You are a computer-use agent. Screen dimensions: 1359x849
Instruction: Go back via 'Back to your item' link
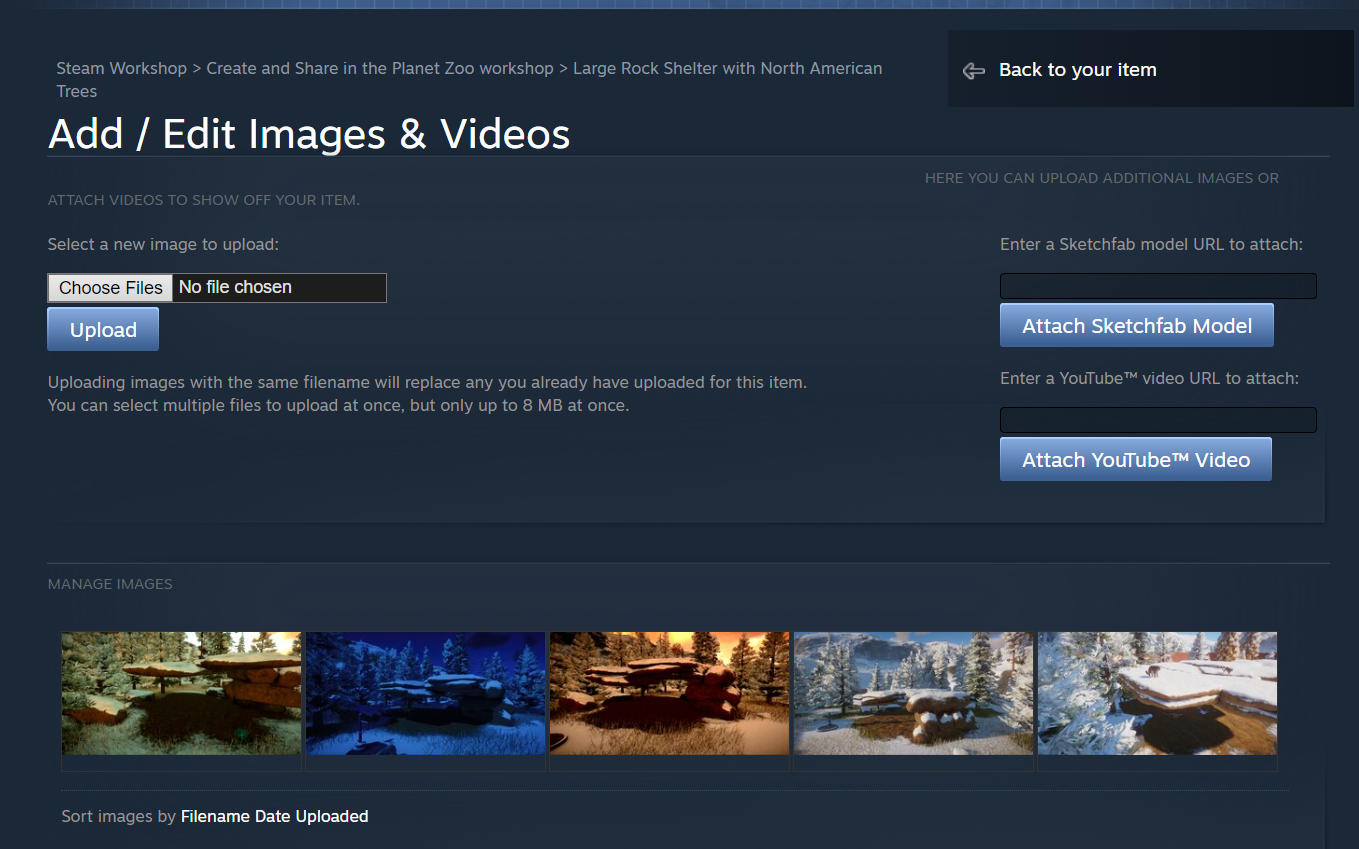[x=1077, y=70]
